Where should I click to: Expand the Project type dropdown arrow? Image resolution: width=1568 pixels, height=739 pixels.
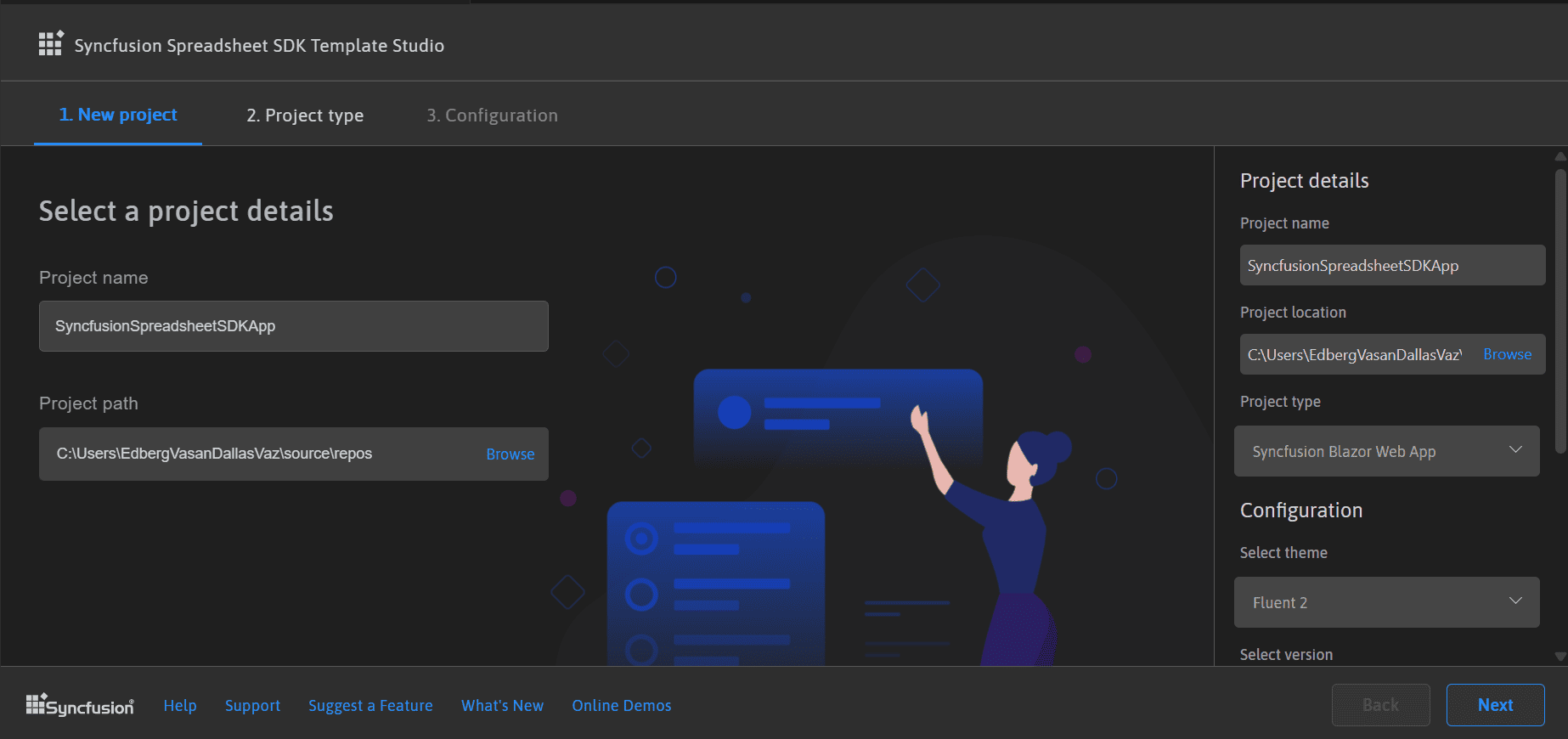pos(1514,450)
